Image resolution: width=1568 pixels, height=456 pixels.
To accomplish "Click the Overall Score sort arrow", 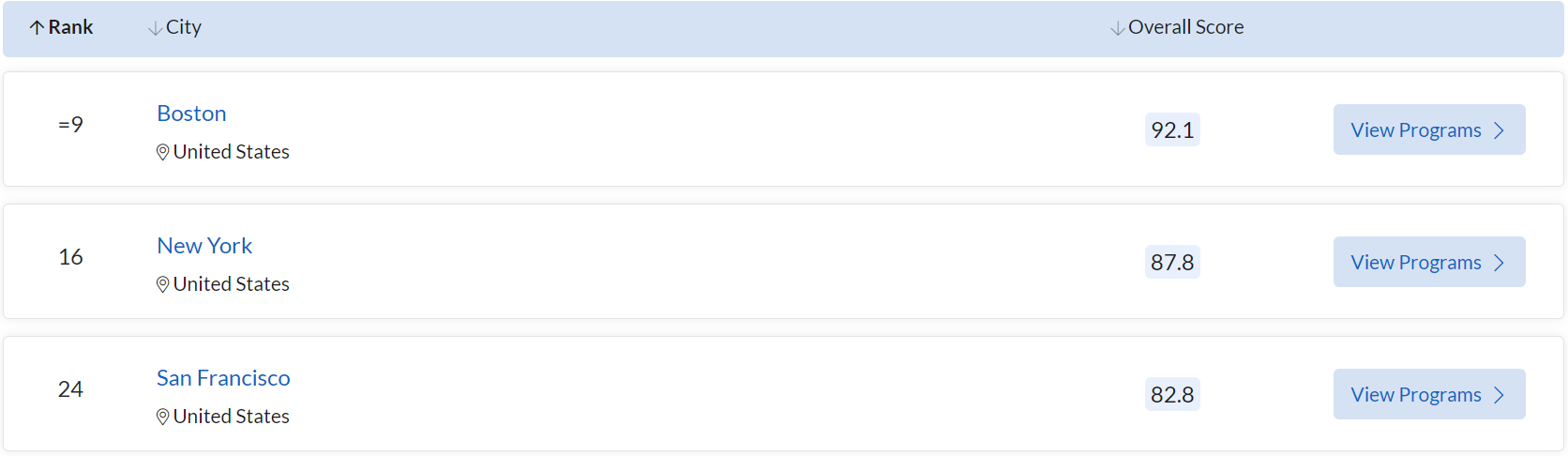I will click(1117, 29).
